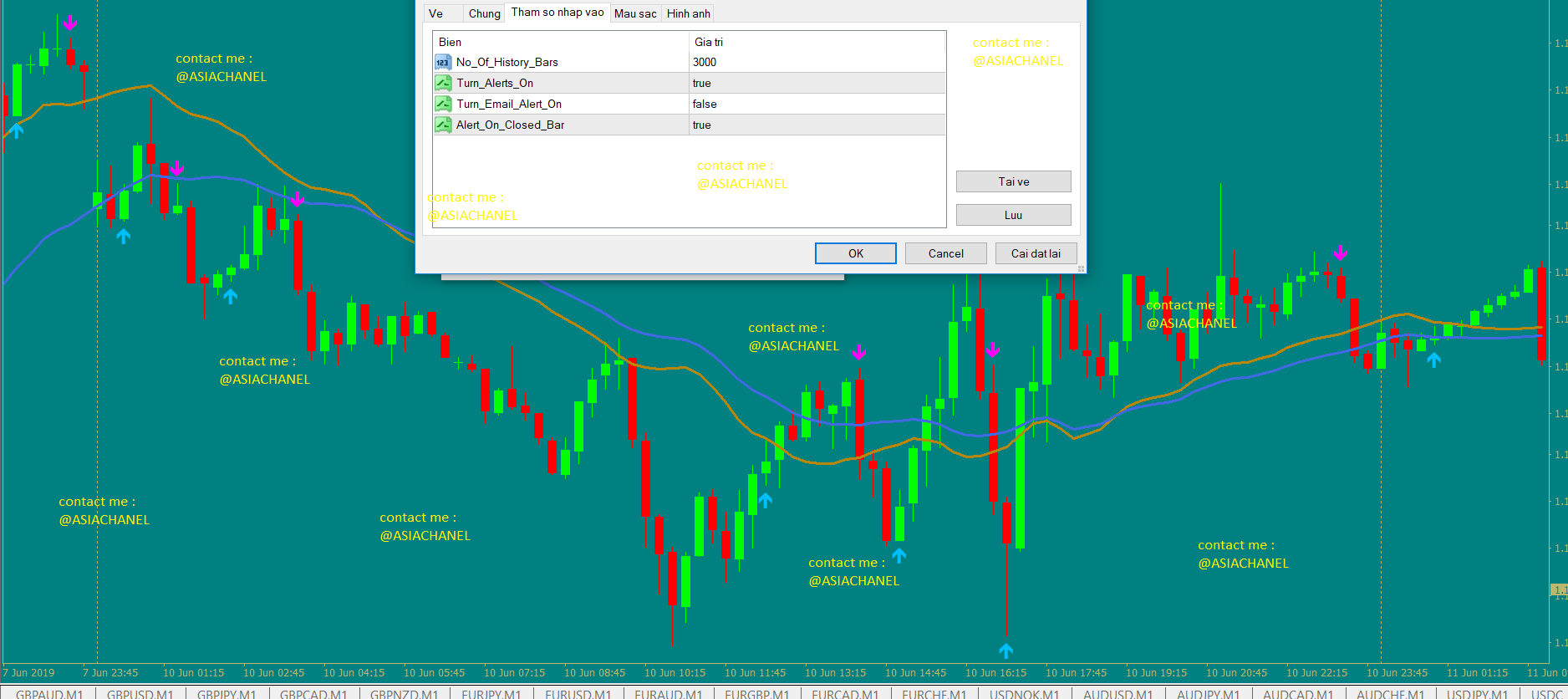Click the Cai dat lai reset button

(1036, 253)
